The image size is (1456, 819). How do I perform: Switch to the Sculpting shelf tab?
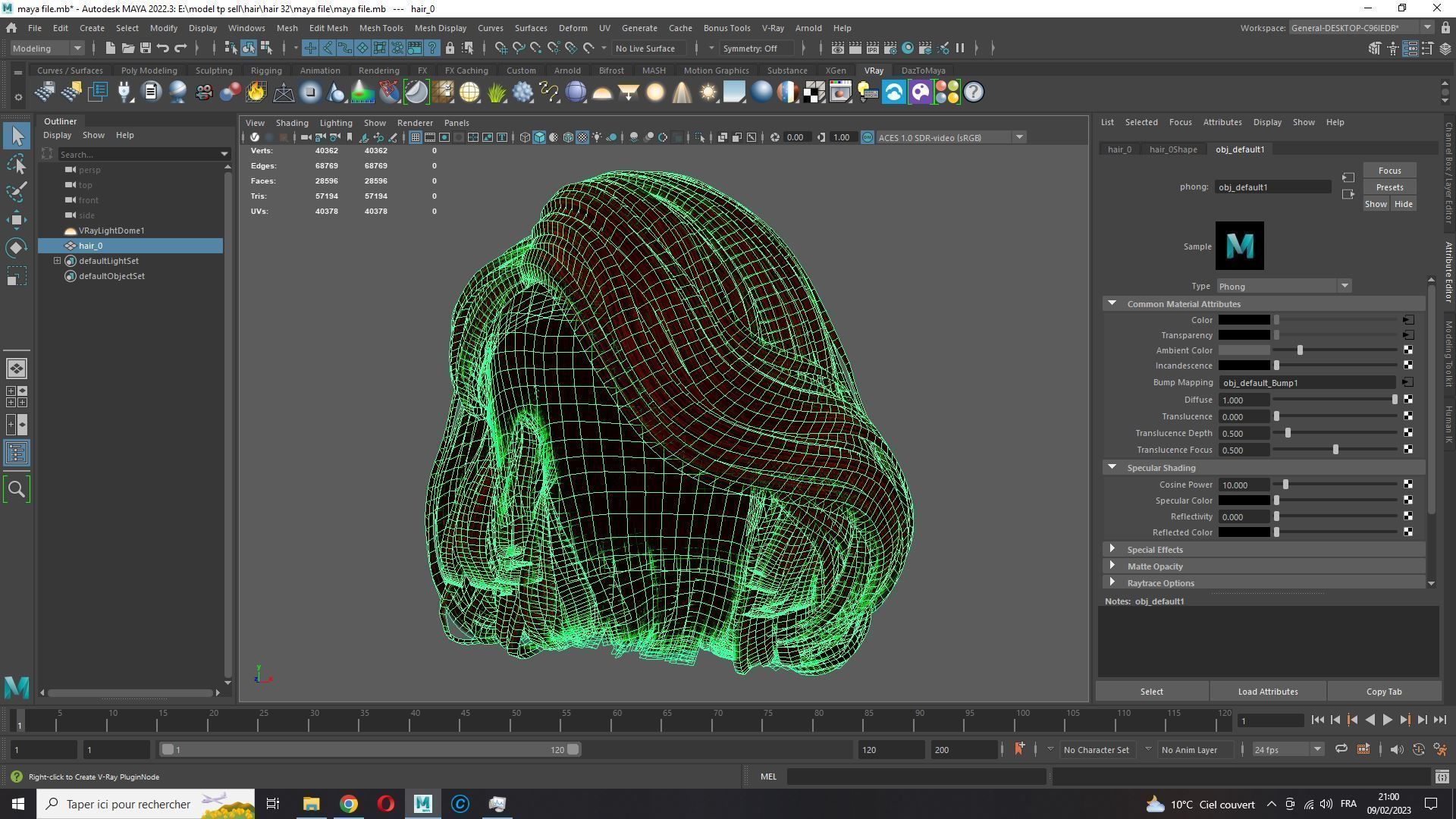pyautogui.click(x=214, y=71)
